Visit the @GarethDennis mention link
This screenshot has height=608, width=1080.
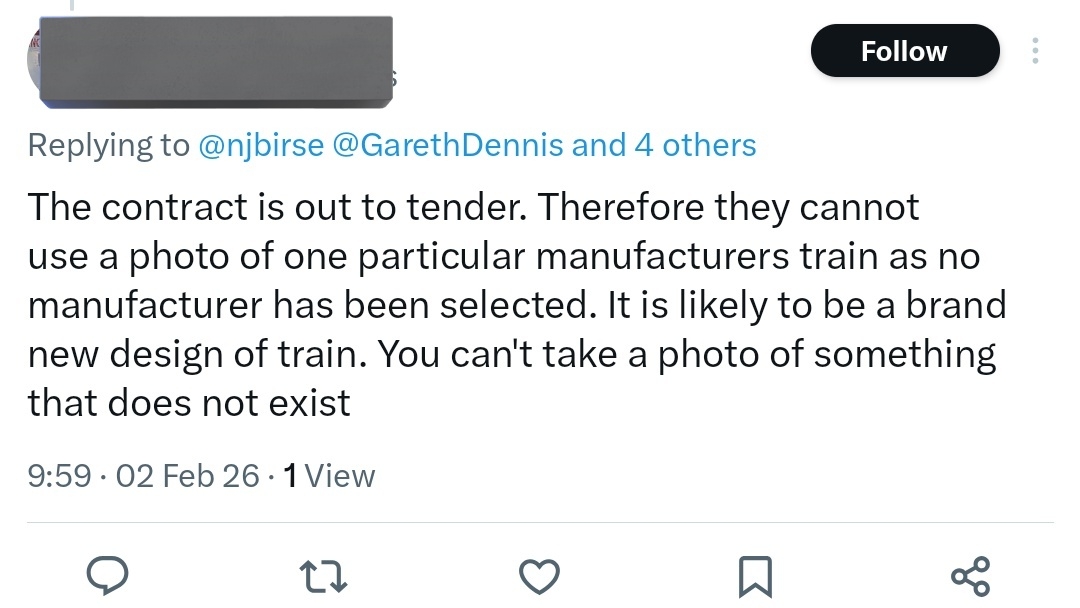coord(448,146)
